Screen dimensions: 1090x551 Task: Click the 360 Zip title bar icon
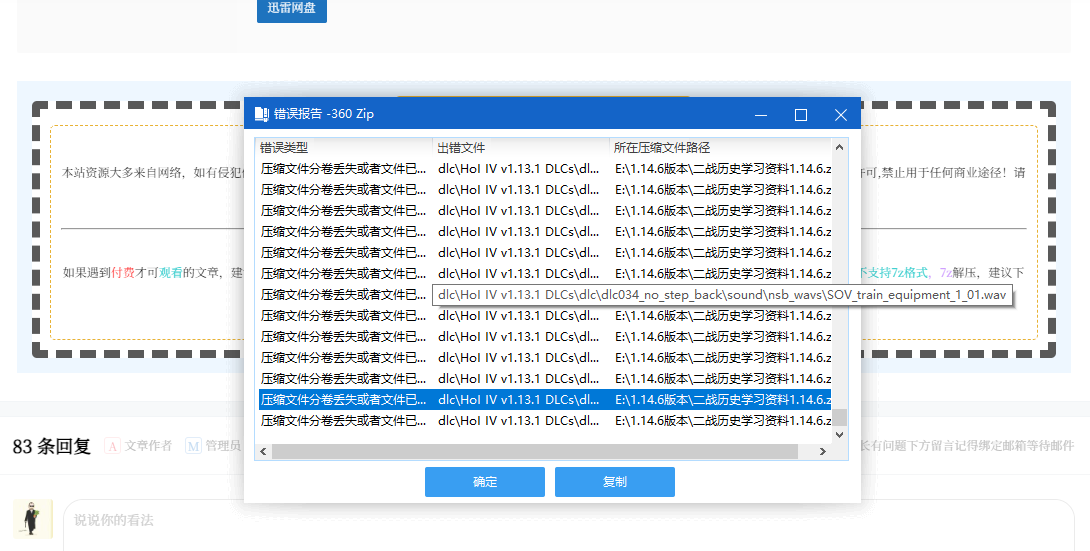click(261, 114)
